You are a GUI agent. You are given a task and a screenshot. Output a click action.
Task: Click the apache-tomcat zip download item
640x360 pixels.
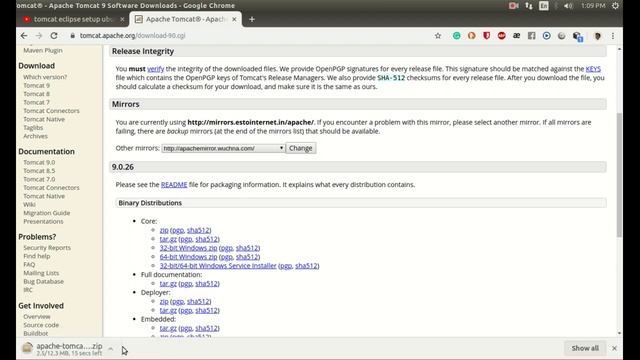click(x=62, y=349)
